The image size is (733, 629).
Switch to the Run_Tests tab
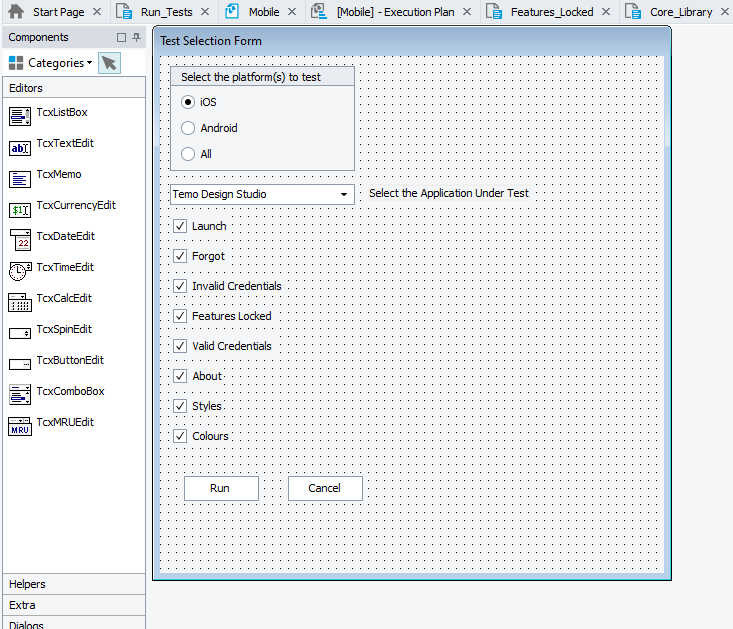(x=166, y=12)
